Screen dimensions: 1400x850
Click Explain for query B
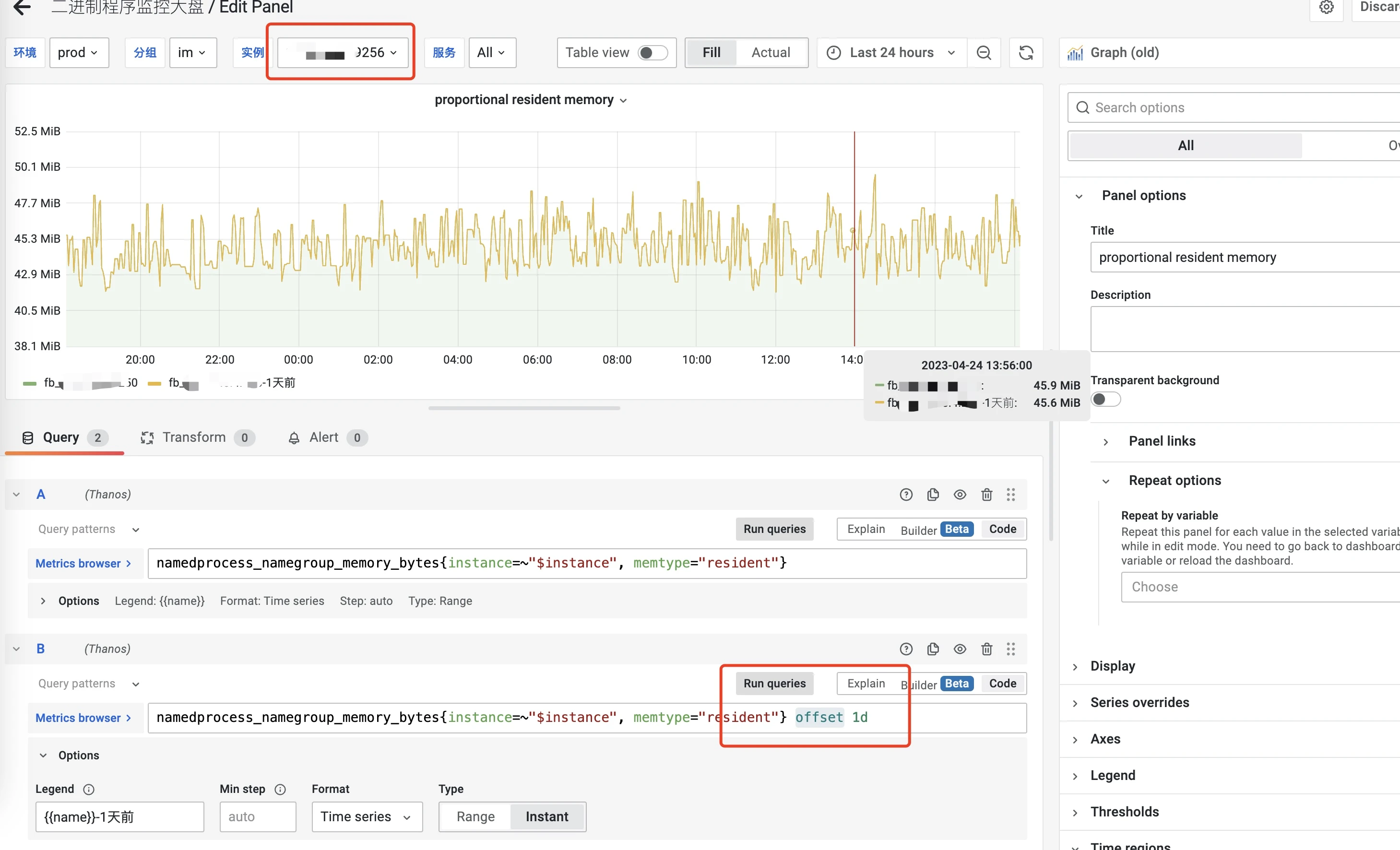click(x=866, y=684)
